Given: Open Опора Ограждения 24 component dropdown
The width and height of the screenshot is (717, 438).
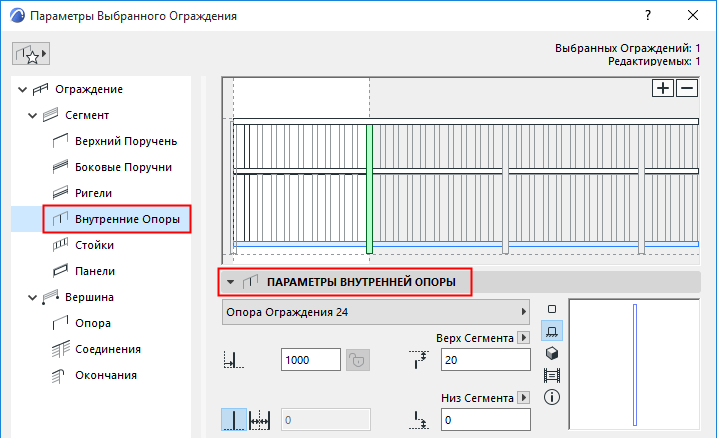Looking at the screenshot, I should coord(376,312).
